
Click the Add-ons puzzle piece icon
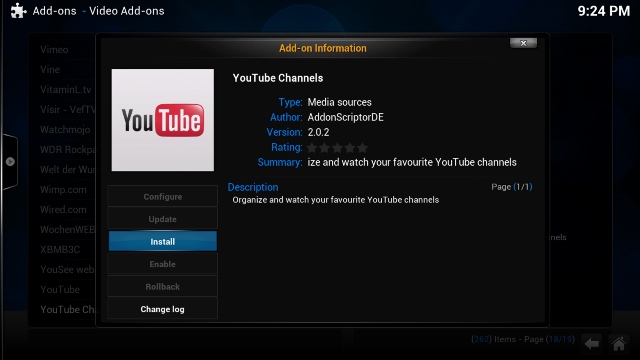coord(18,11)
